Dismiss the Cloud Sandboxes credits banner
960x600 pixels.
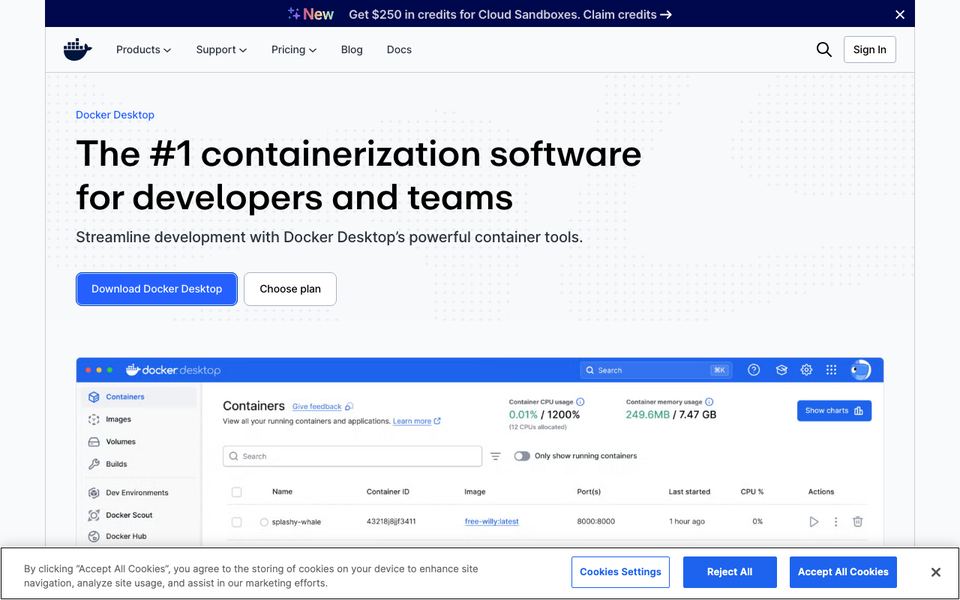click(x=900, y=15)
